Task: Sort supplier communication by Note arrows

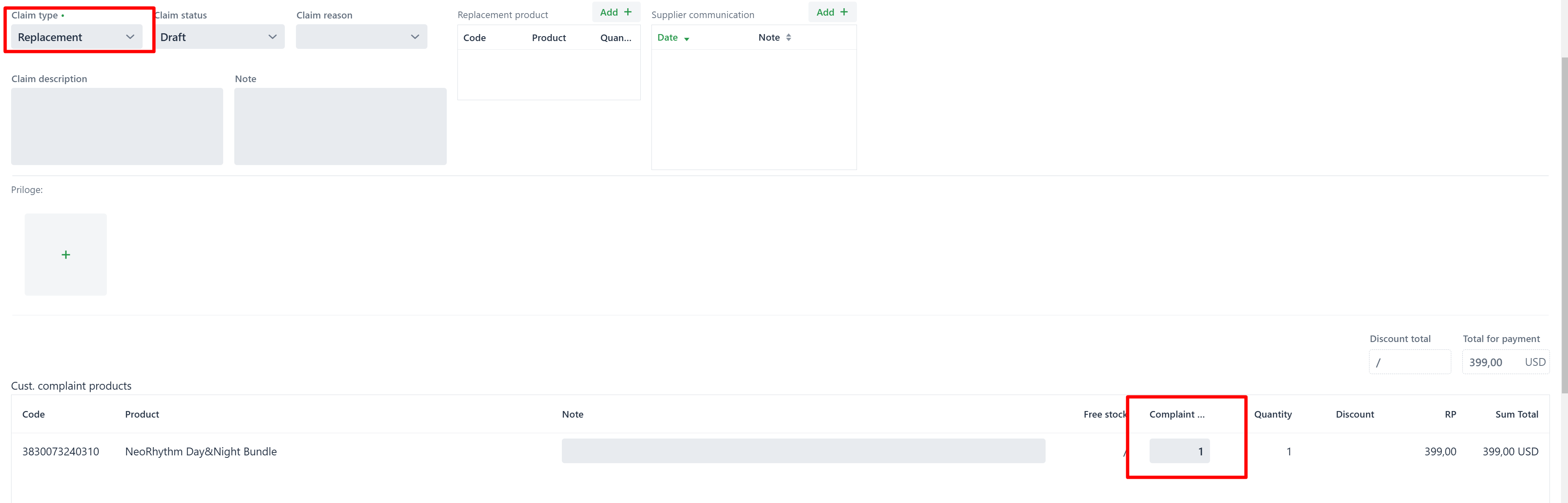Action: pyautogui.click(x=788, y=38)
